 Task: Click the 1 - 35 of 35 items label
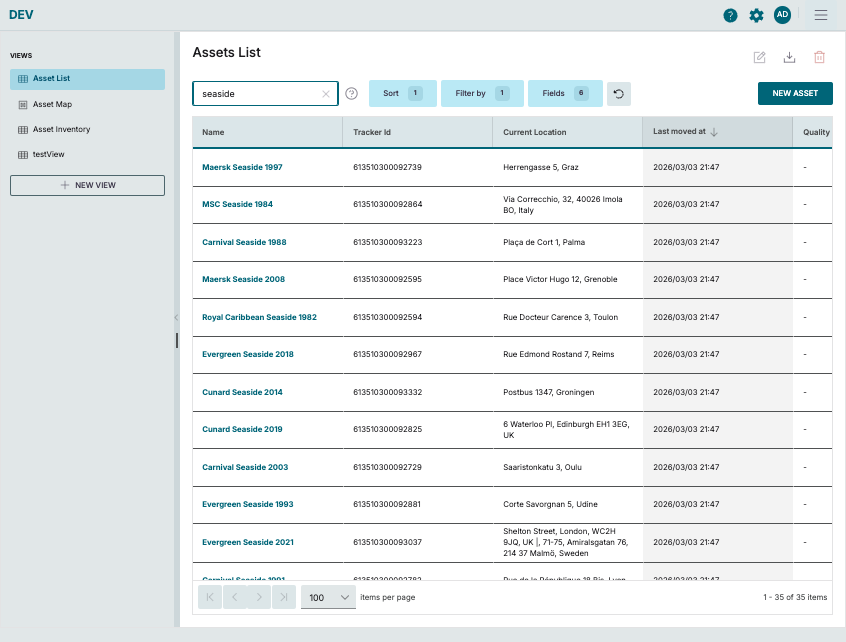795,597
